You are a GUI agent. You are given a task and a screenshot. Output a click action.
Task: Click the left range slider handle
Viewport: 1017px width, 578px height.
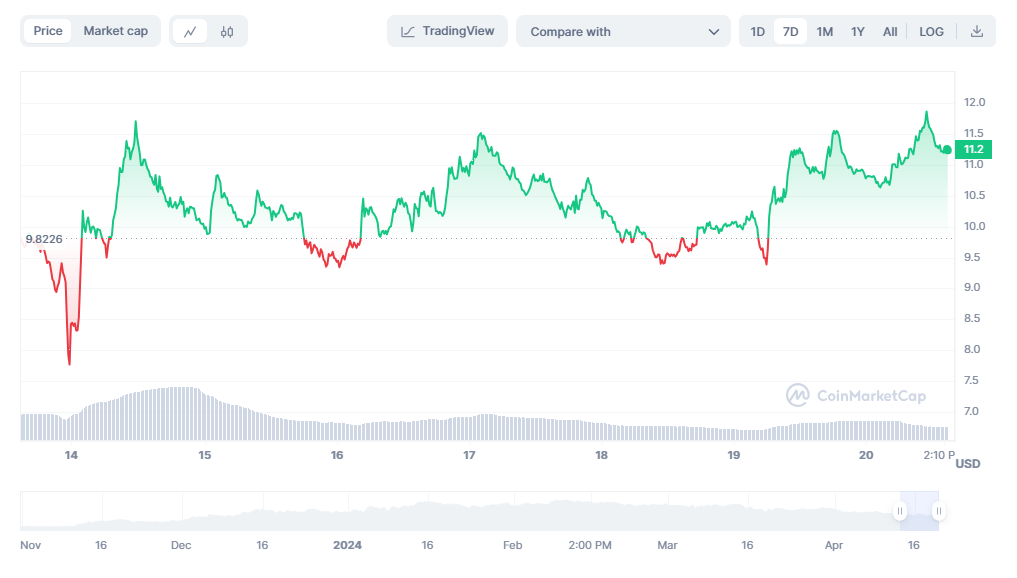click(900, 511)
